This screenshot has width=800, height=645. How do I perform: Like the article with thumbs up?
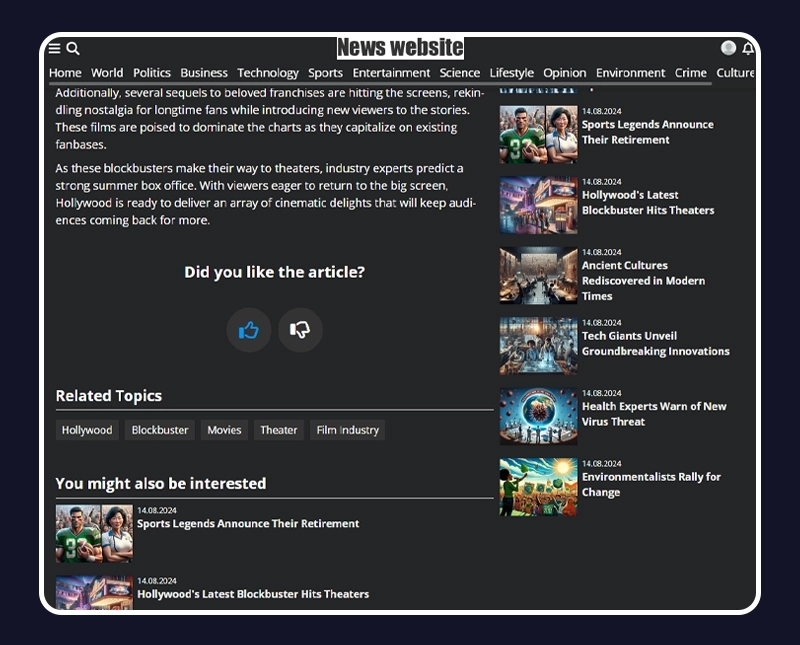249,330
